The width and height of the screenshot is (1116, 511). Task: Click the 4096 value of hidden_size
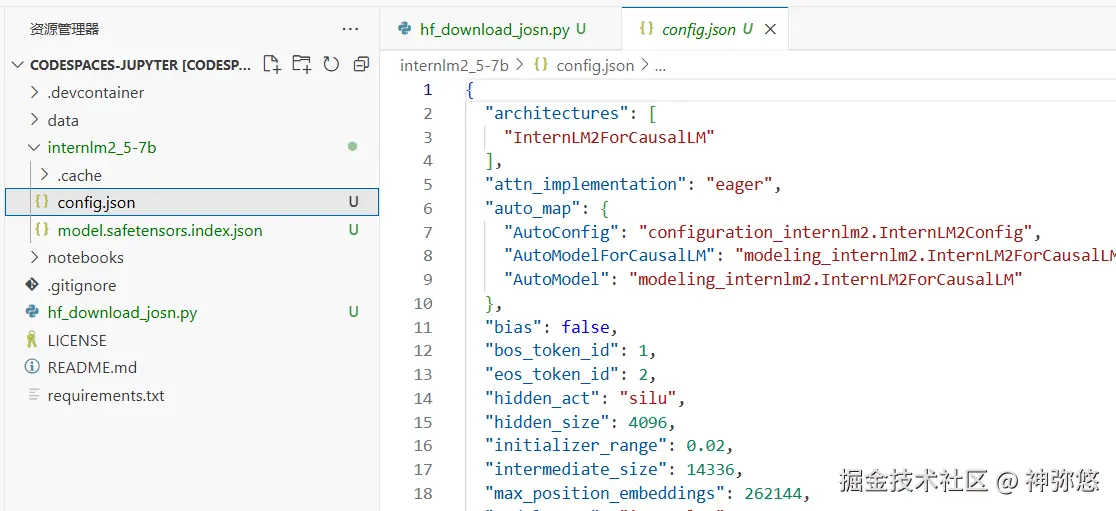[x=648, y=422]
